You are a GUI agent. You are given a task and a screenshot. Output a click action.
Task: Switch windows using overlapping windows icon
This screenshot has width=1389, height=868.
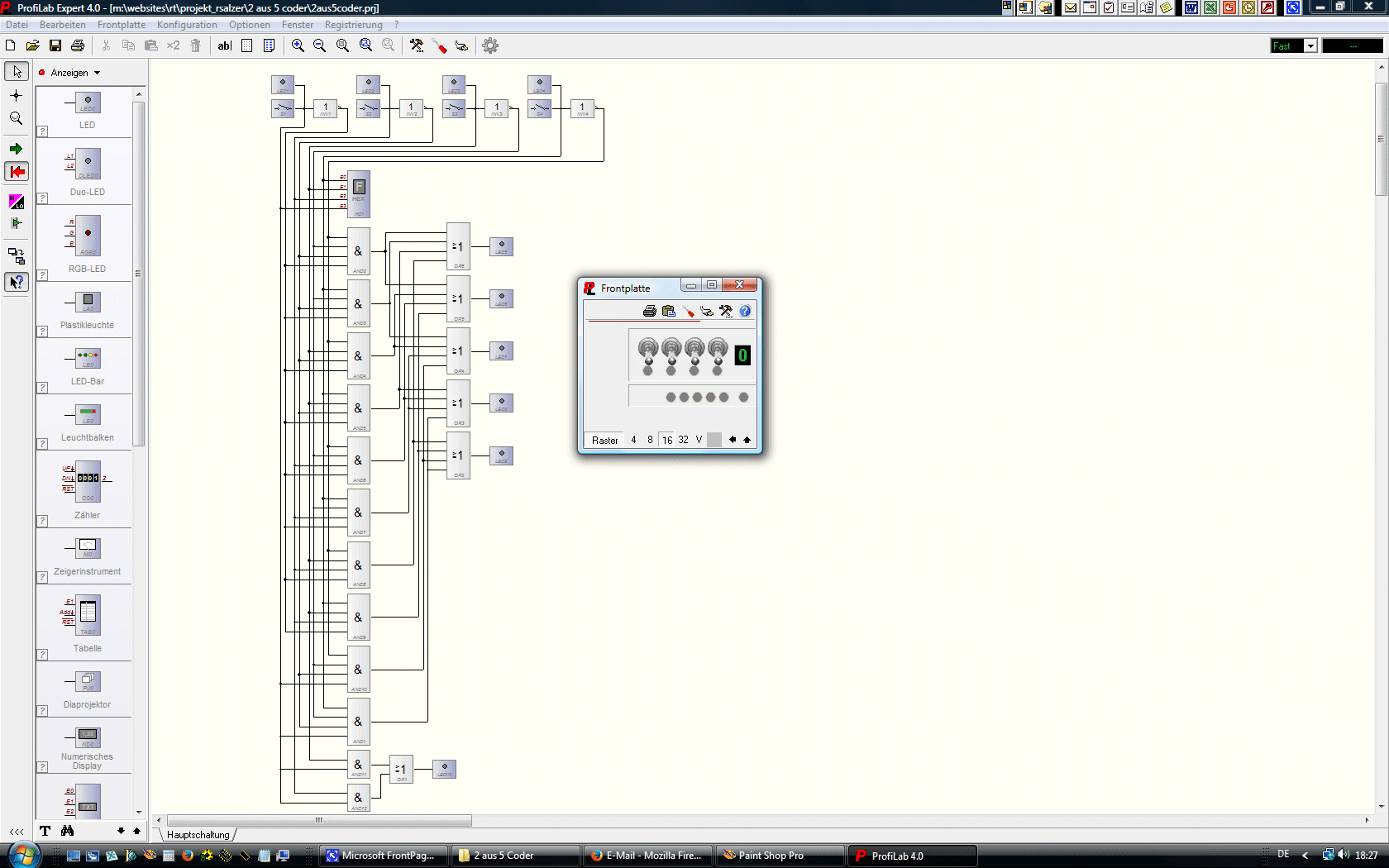(x=17, y=255)
